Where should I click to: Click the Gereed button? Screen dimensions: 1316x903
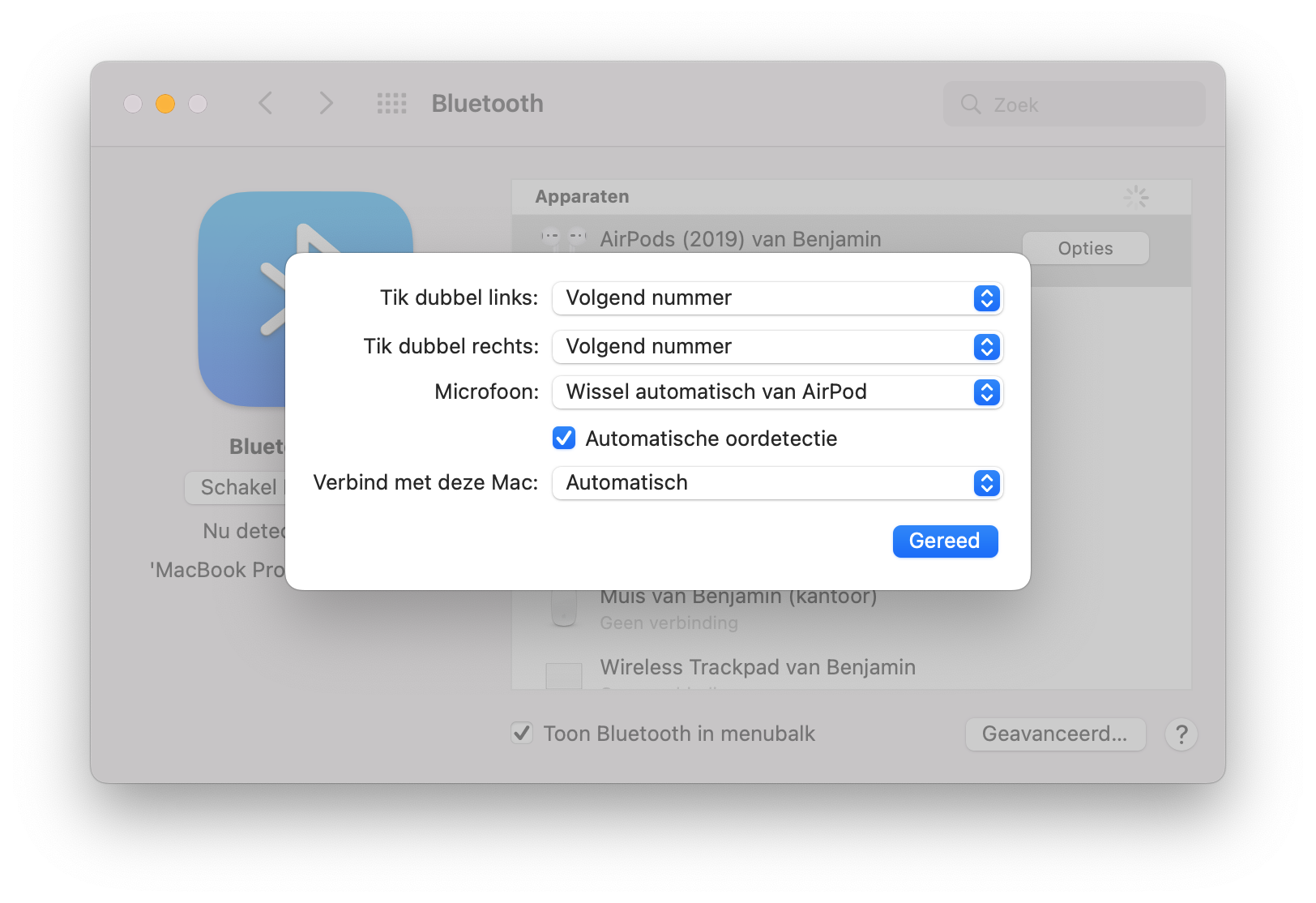coord(945,541)
